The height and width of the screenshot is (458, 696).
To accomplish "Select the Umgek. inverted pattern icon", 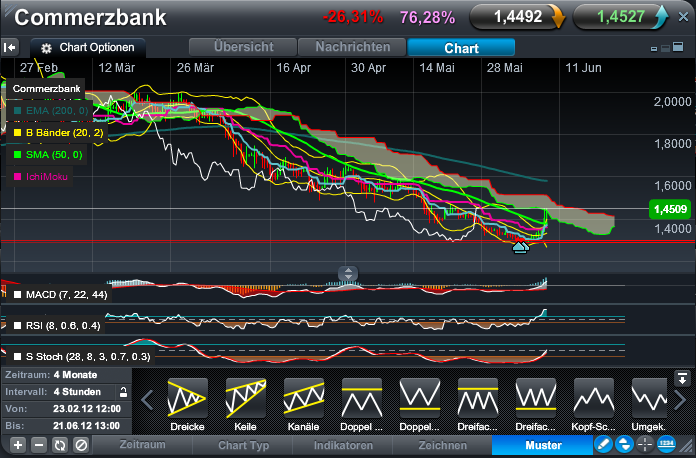I will [x=649, y=398].
